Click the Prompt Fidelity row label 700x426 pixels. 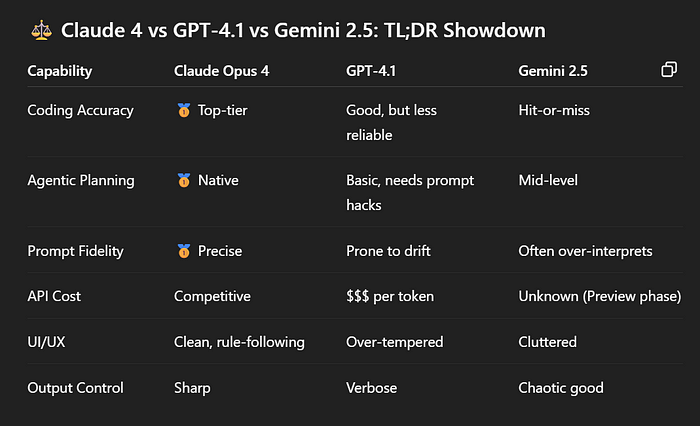pyautogui.click(x=75, y=251)
